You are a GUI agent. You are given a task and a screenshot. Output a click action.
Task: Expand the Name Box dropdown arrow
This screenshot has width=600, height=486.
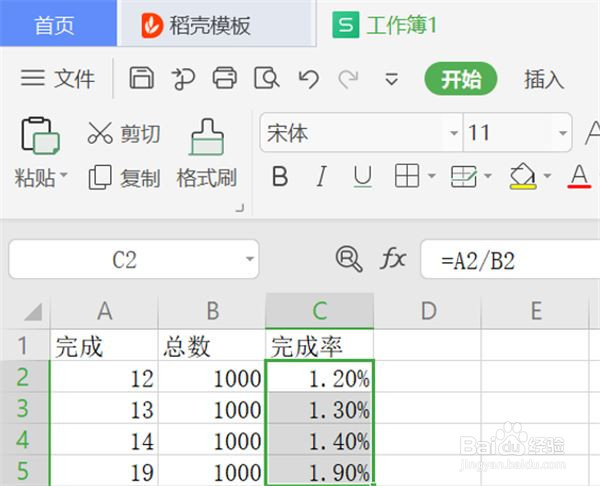tap(250, 259)
